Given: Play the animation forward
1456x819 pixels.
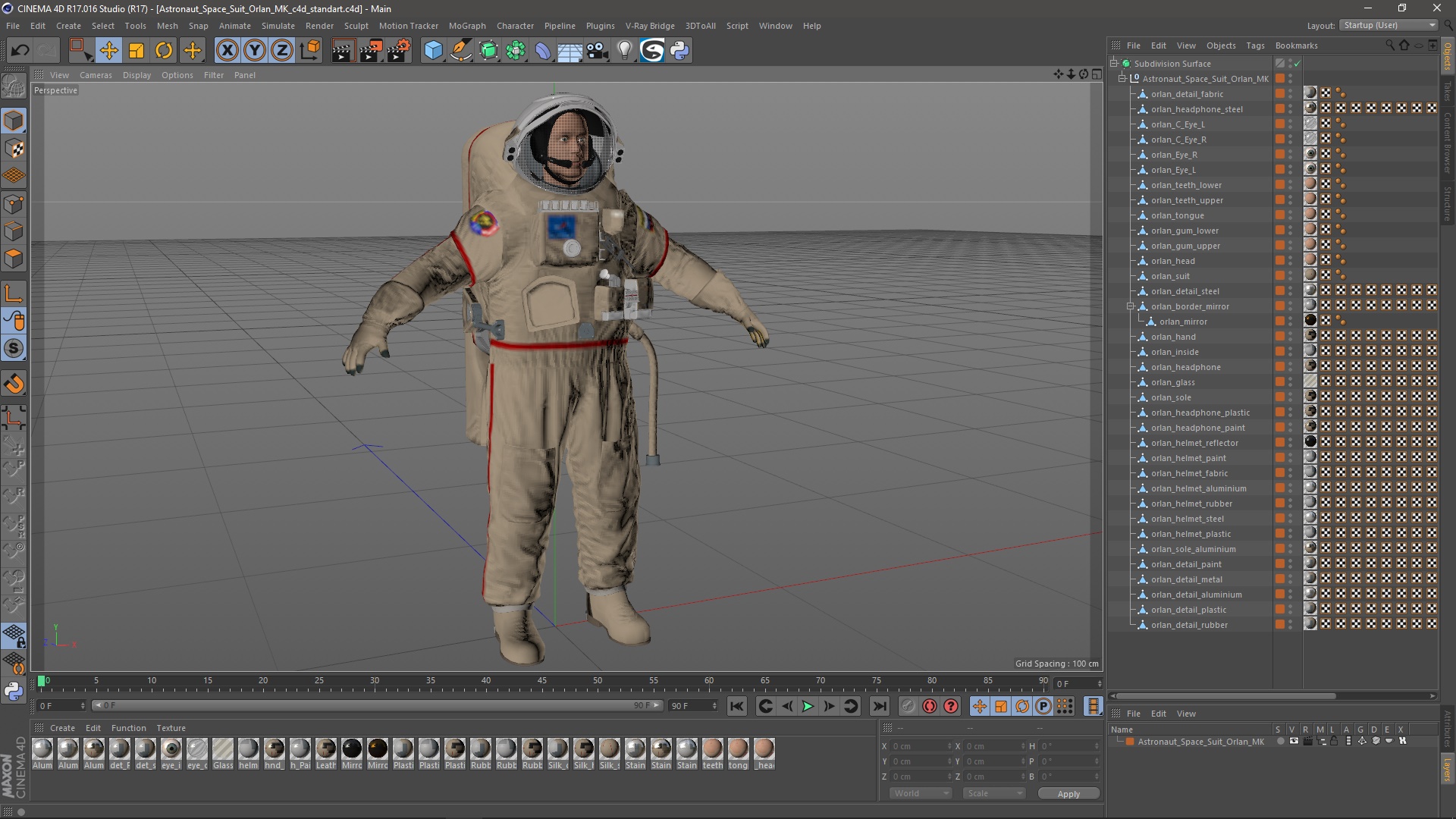Looking at the screenshot, I should 808,706.
